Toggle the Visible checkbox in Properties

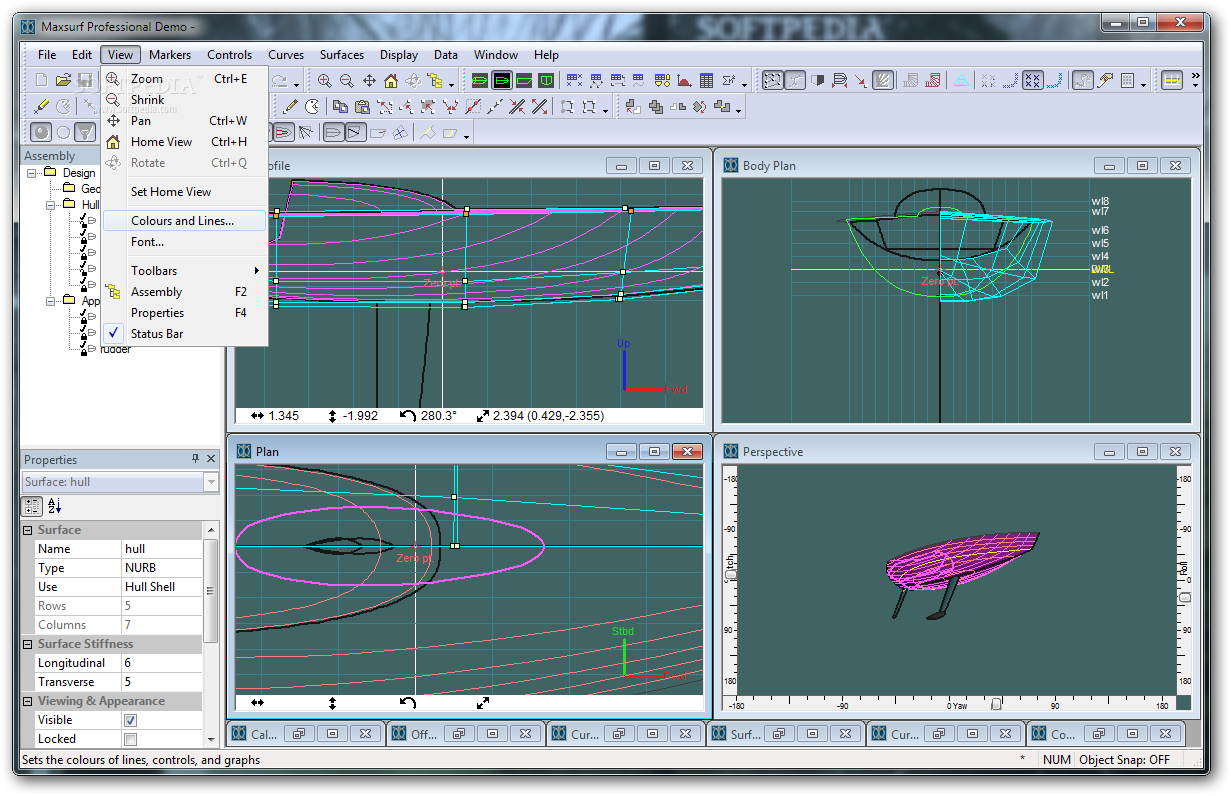point(130,720)
